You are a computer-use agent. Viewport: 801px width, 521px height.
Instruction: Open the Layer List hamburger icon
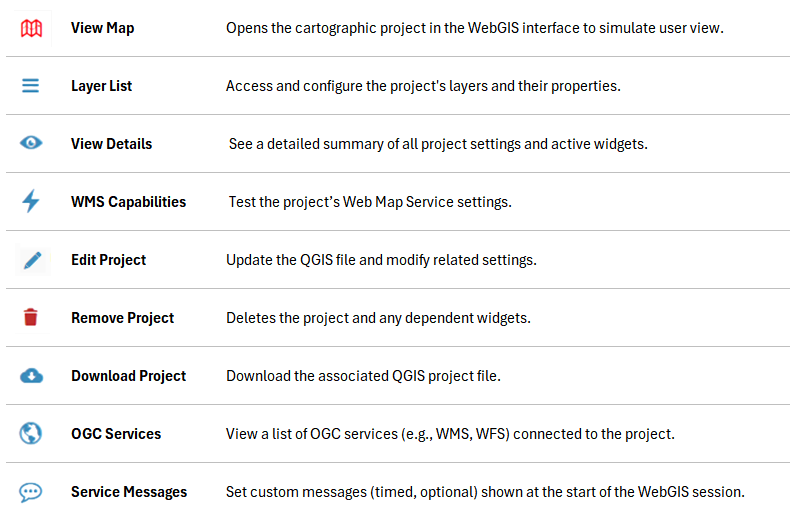[x=31, y=85]
